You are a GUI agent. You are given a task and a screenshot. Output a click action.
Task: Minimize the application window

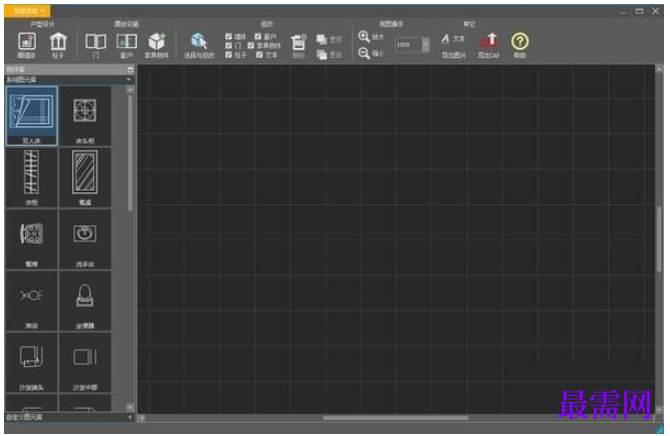(x=623, y=12)
